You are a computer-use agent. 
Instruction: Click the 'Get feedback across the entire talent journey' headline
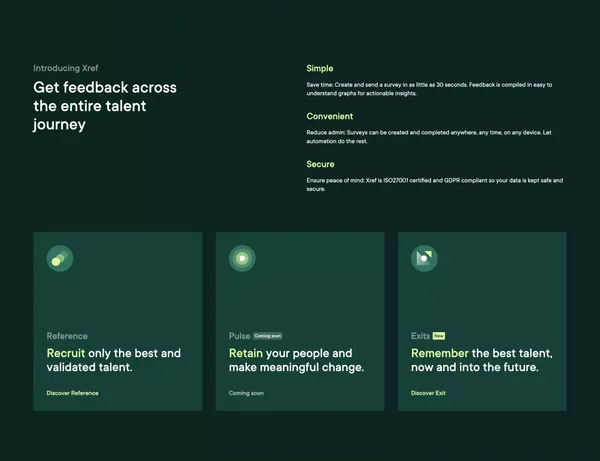[105, 106]
